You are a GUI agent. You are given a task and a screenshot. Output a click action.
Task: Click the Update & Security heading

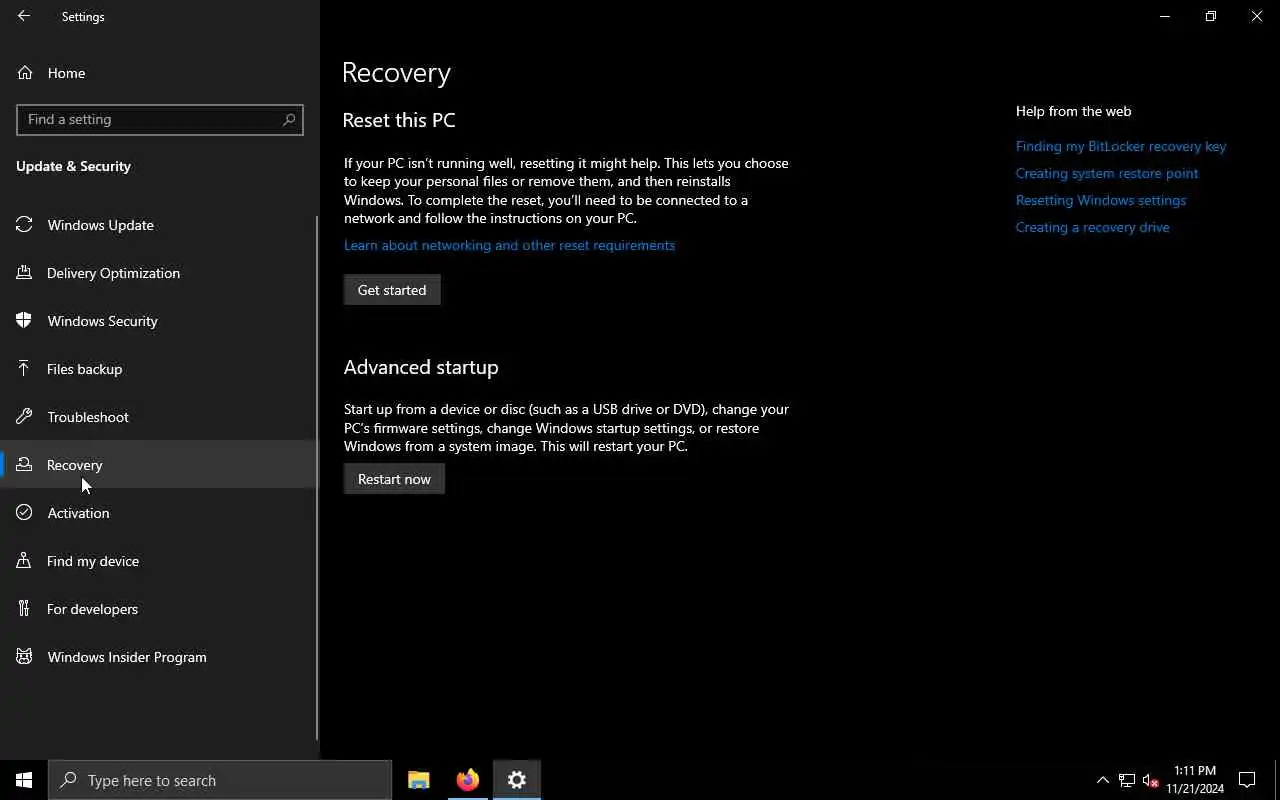73,166
